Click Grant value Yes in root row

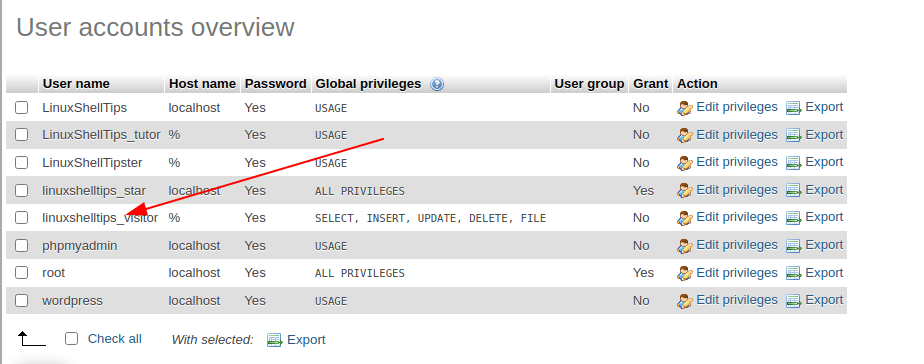tap(644, 273)
